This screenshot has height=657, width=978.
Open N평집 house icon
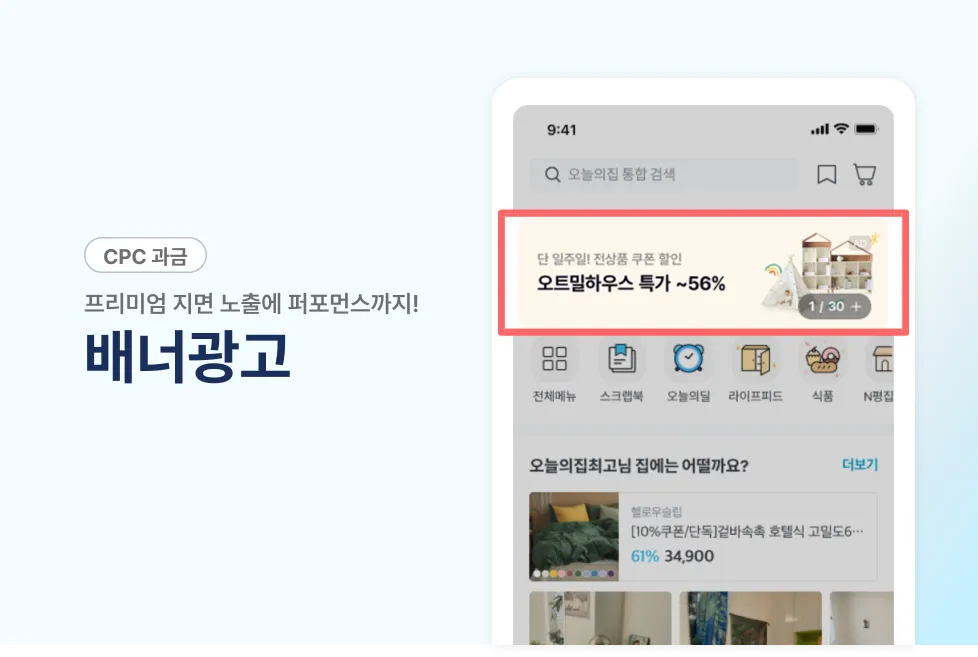click(x=881, y=359)
